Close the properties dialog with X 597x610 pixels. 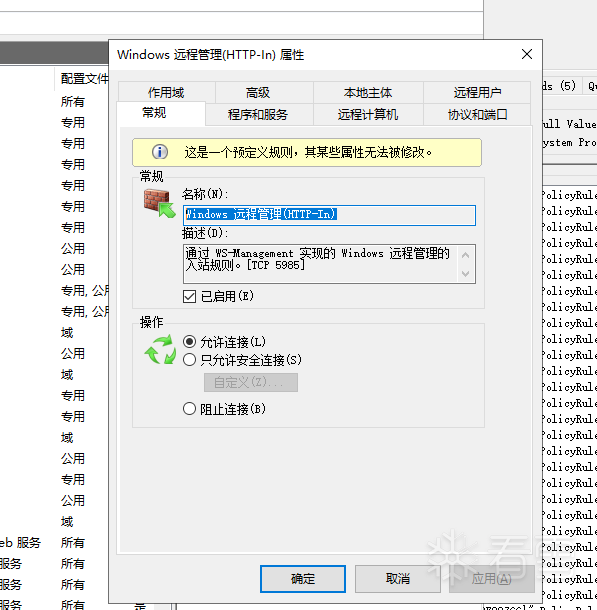tap(527, 54)
